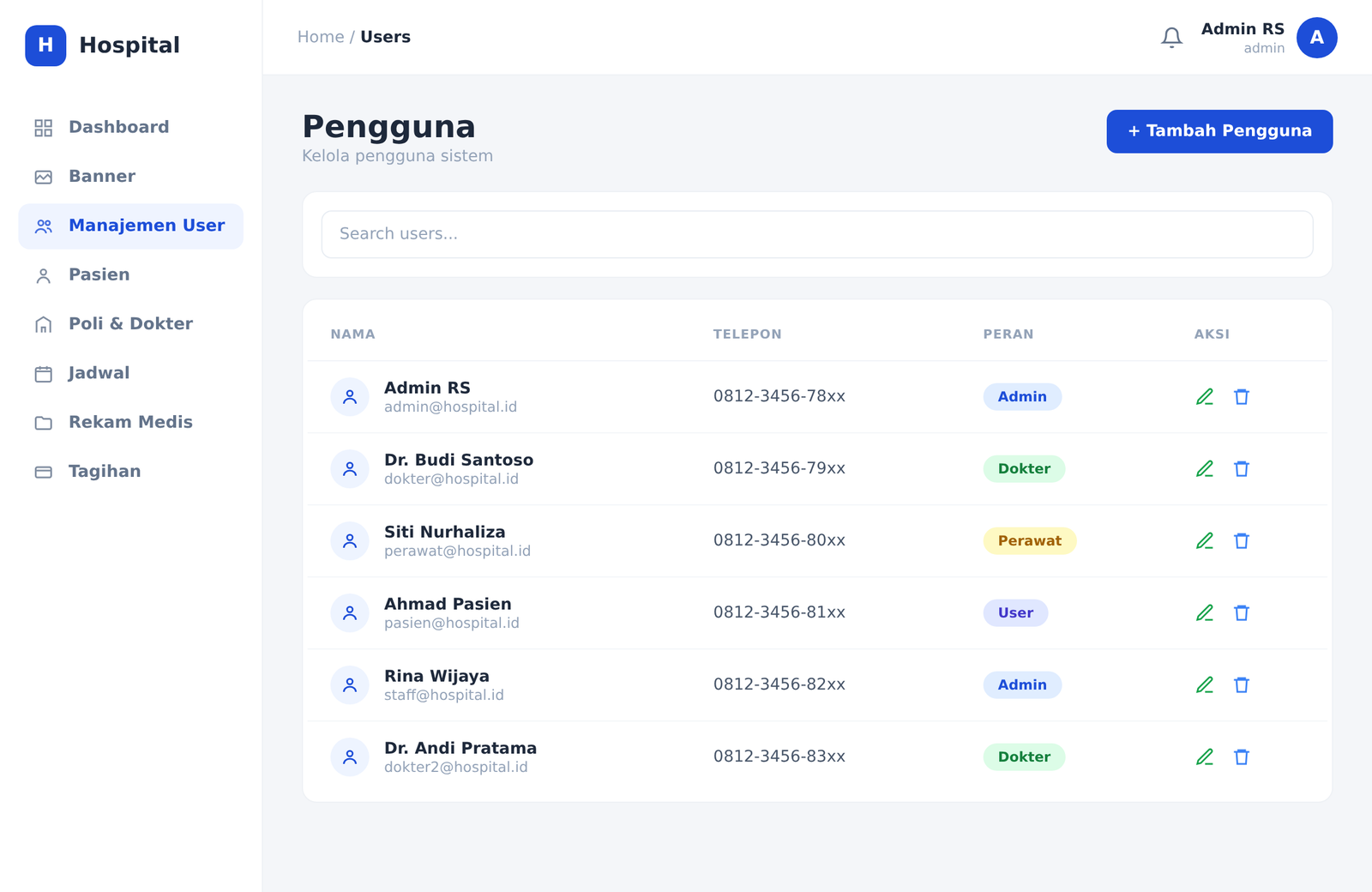Click the email dokter@hospital.id
The height and width of the screenshot is (892, 1372).
(x=451, y=479)
